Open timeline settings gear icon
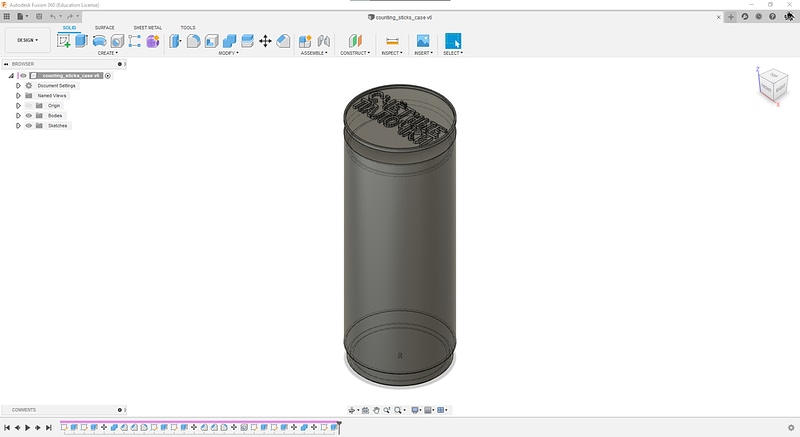This screenshot has height=437, width=800. tap(791, 427)
